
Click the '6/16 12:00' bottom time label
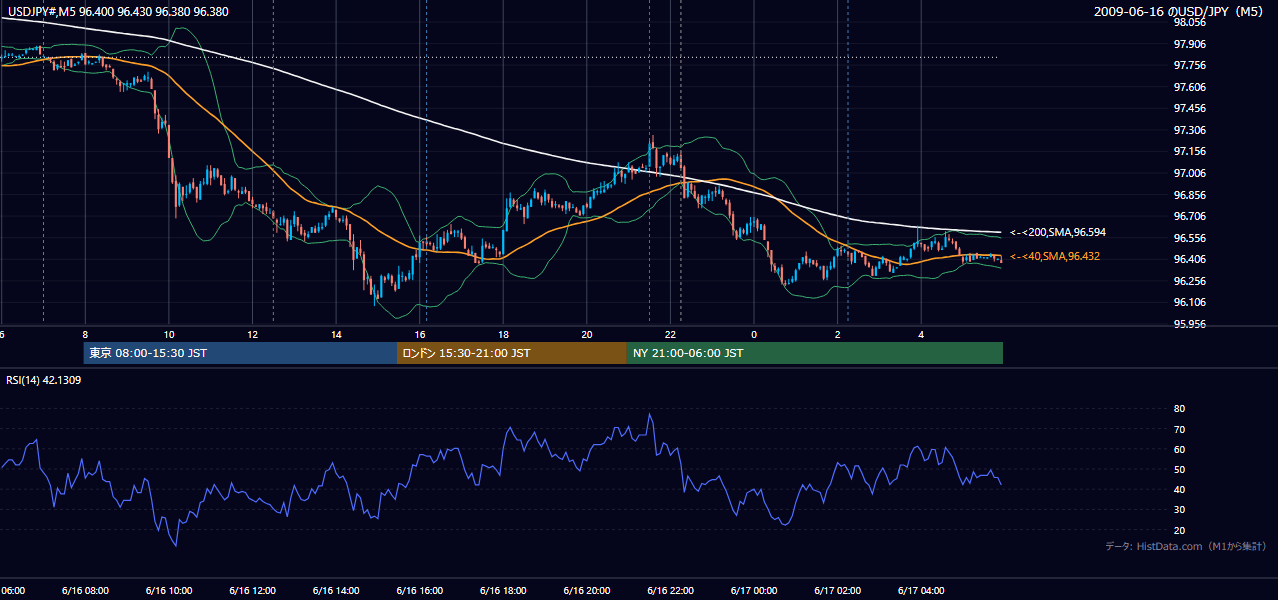[x=251, y=590]
